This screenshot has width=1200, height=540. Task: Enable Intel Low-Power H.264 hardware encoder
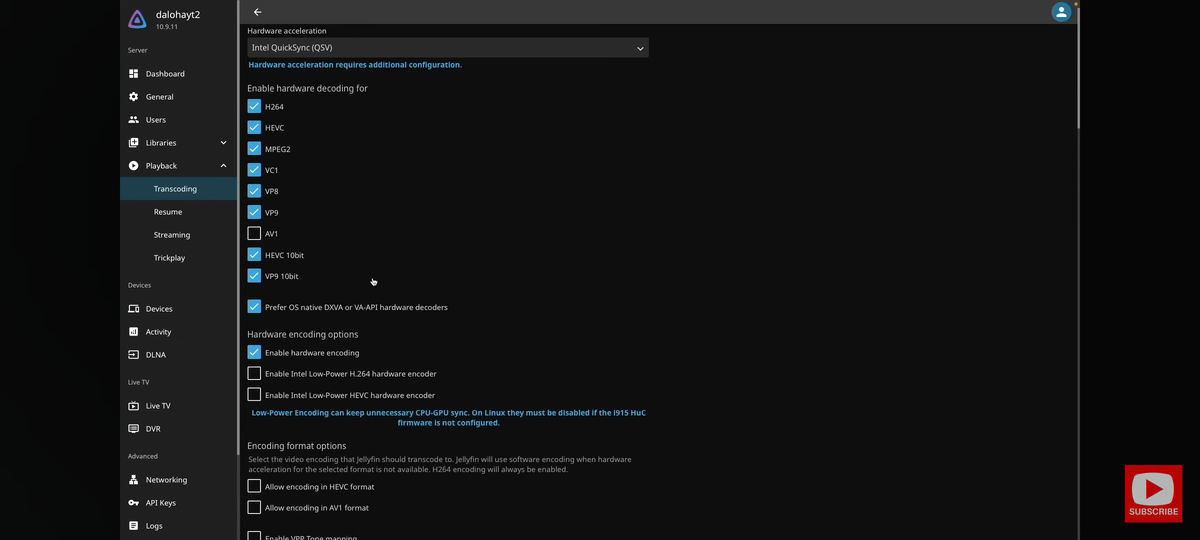[254, 373]
